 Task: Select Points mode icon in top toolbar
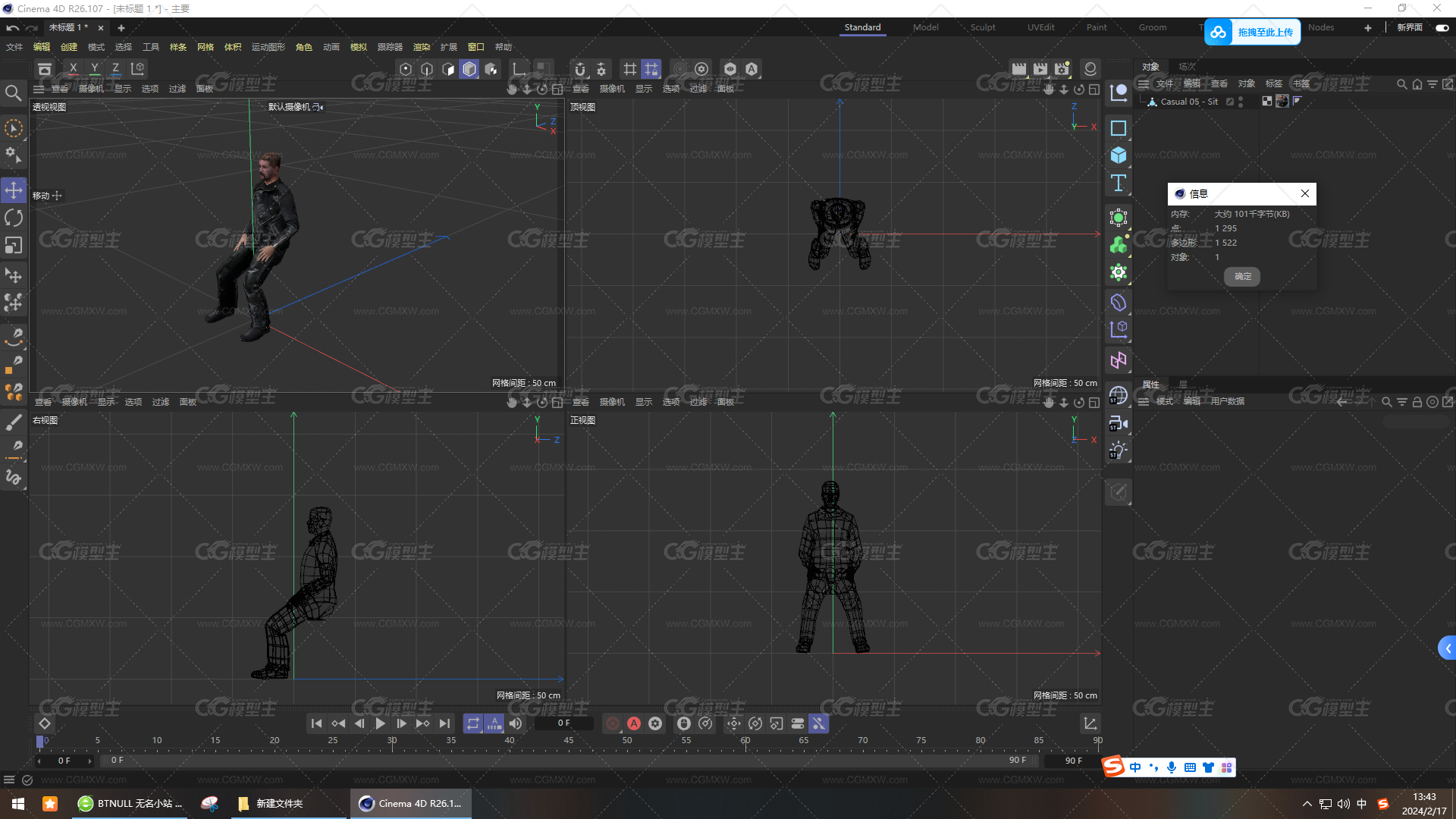(x=406, y=69)
